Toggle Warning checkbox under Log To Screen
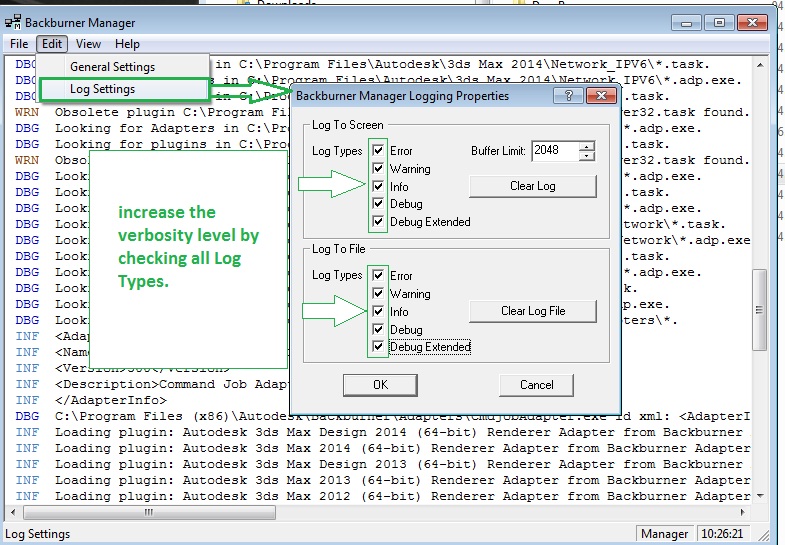The height and width of the screenshot is (545, 785). (x=378, y=168)
